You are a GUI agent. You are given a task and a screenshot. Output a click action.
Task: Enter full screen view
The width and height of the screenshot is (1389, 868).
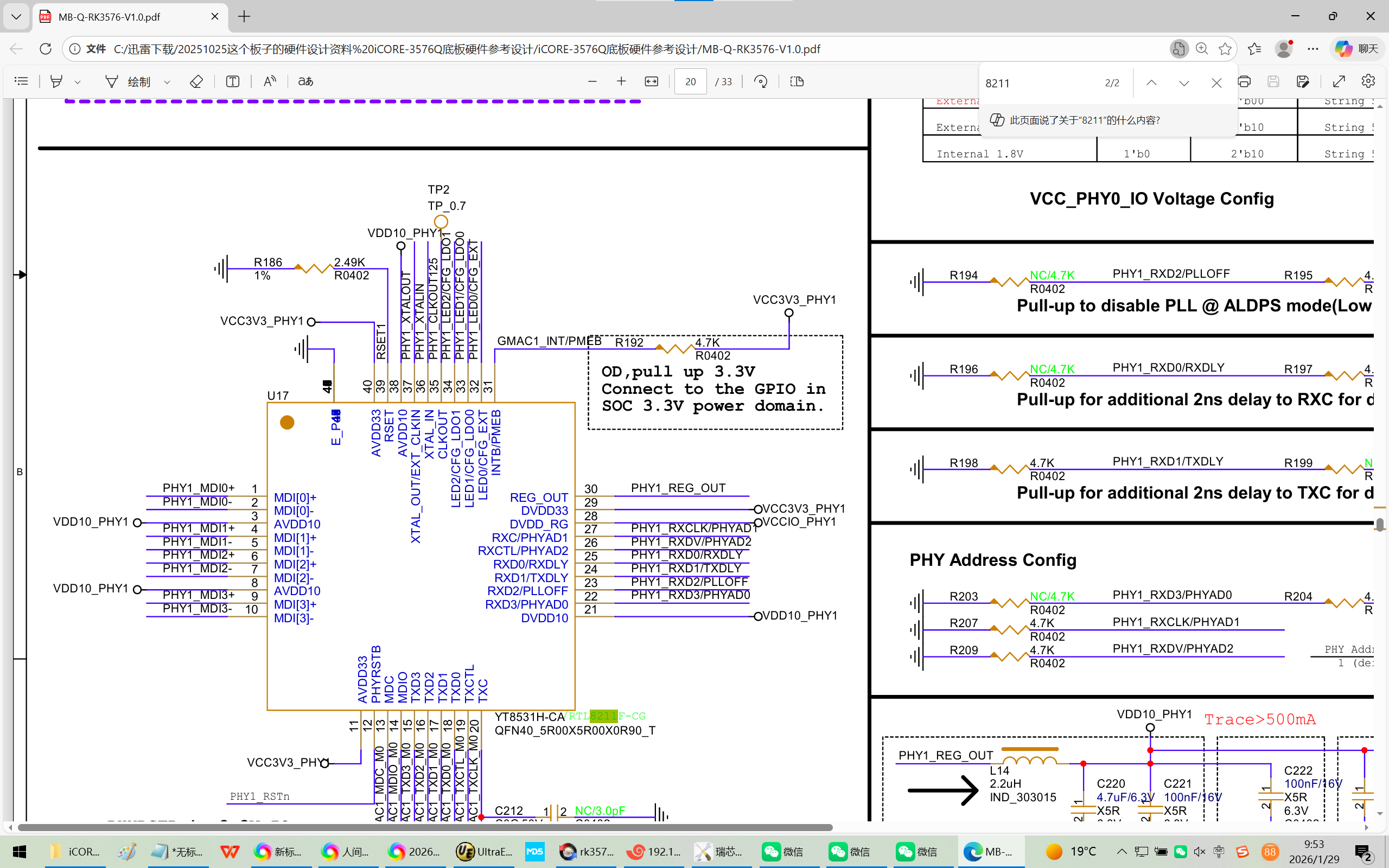tap(1339, 81)
